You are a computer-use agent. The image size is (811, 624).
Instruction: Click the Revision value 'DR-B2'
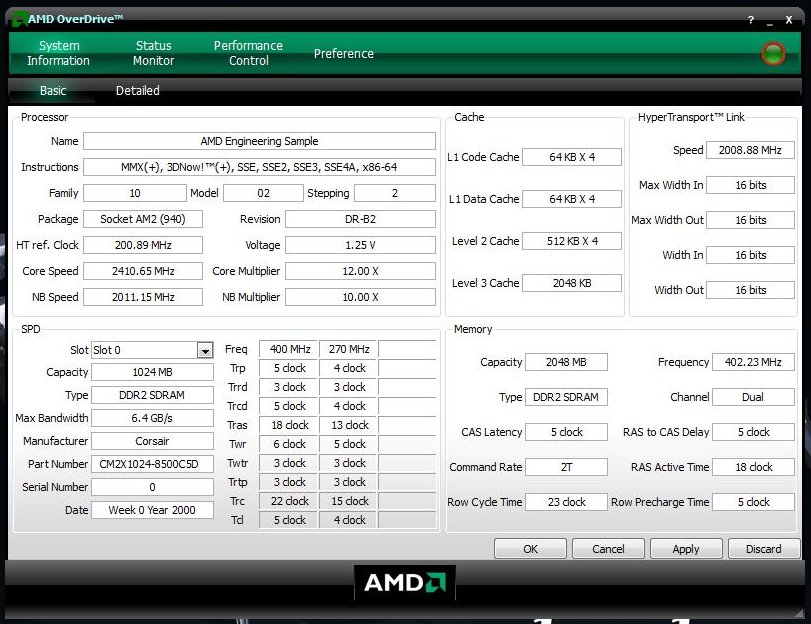(361, 219)
